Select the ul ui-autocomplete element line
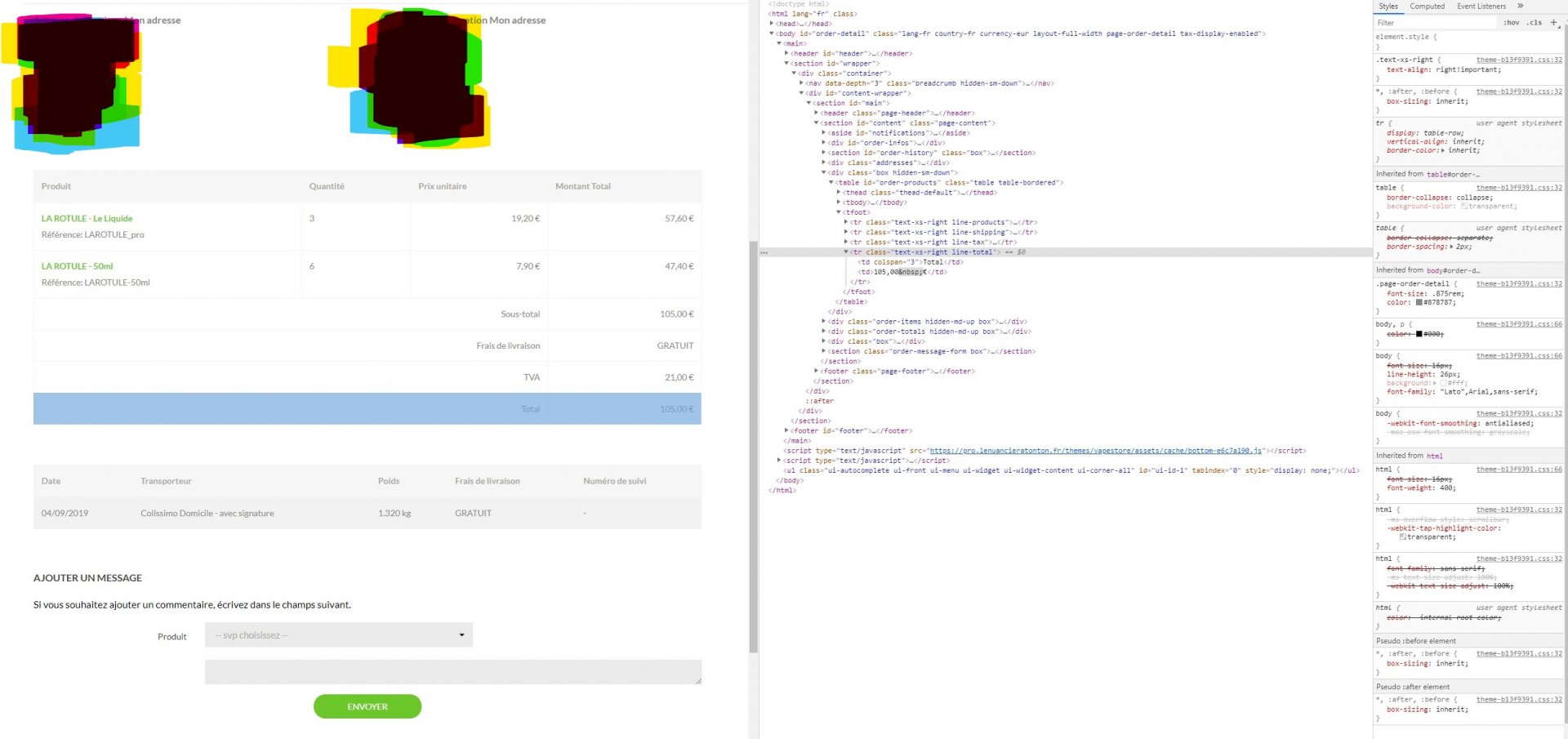 click(x=1071, y=470)
